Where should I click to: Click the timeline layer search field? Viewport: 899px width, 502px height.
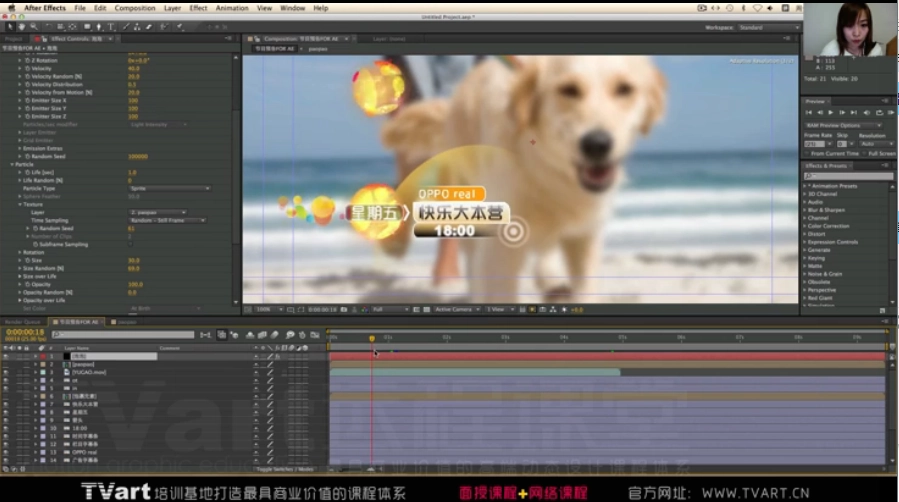coord(123,335)
